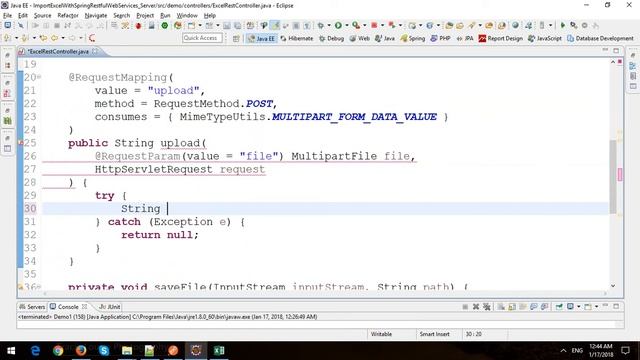Image resolution: width=640 pixels, height=360 pixels.
Task: Open File Explorer from the taskbar
Action: pyautogui.click(x=127, y=351)
